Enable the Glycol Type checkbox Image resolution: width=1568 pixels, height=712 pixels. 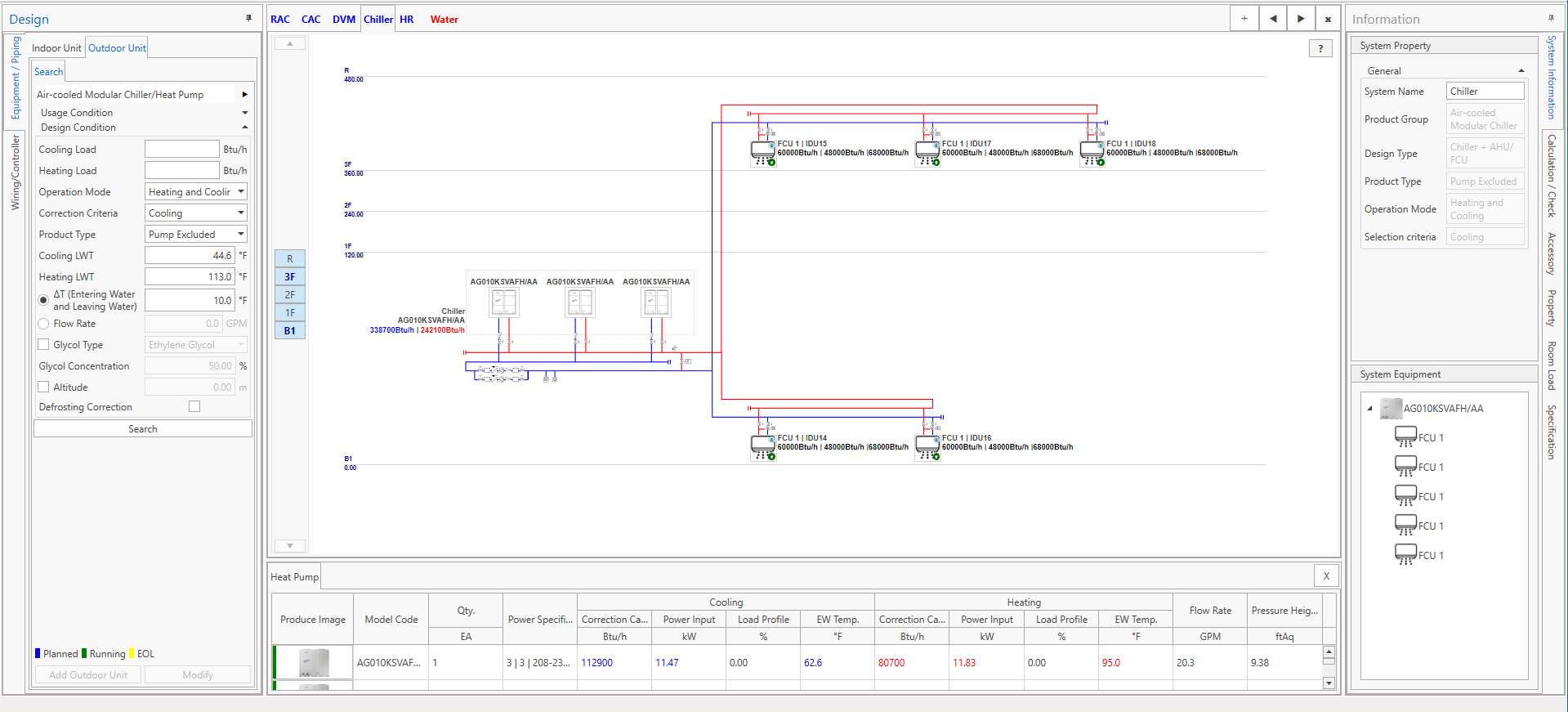(44, 345)
